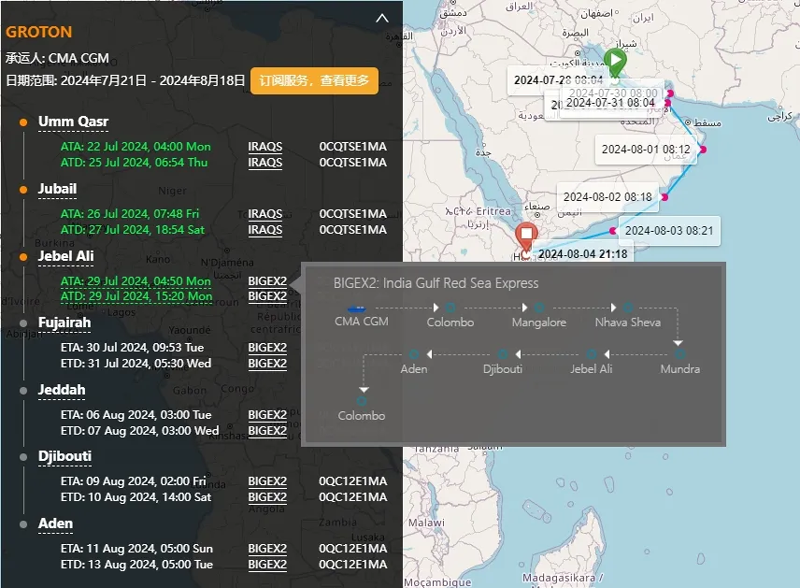Open the Fujairah port entry
The image size is (800, 588).
point(64,323)
